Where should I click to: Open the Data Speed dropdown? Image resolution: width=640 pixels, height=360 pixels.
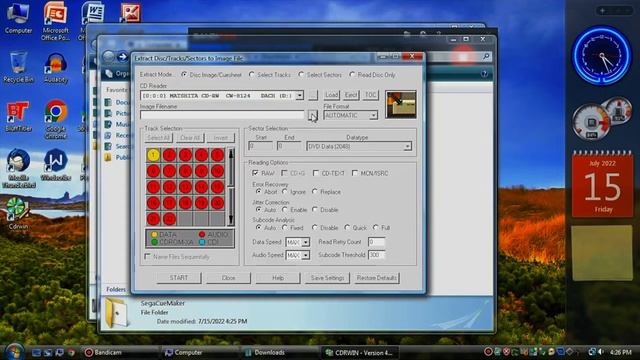pyautogui.click(x=305, y=242)
